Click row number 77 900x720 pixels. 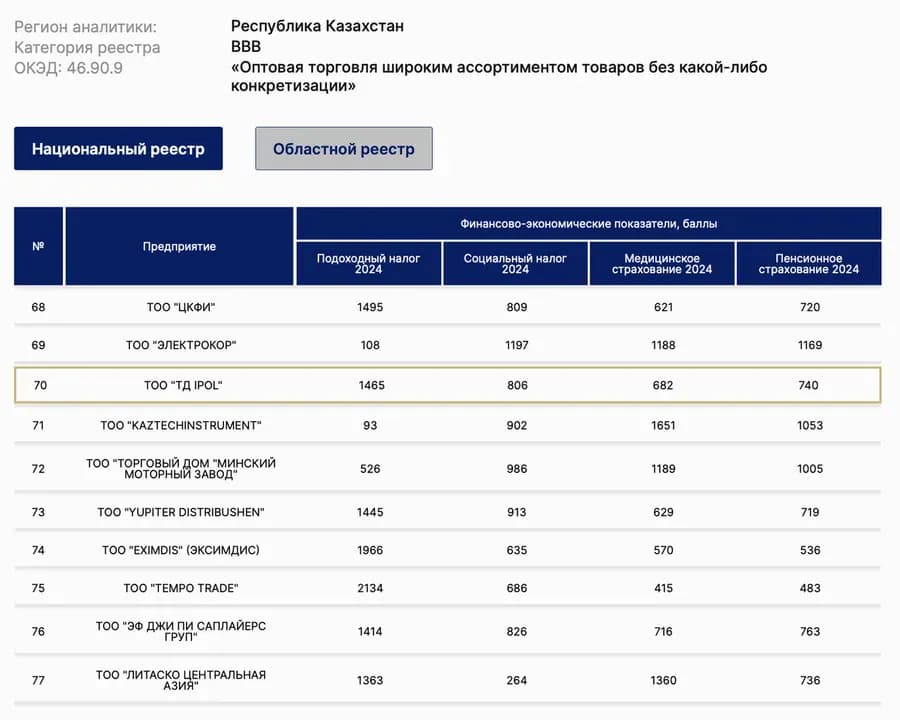(x=38, y=680)
